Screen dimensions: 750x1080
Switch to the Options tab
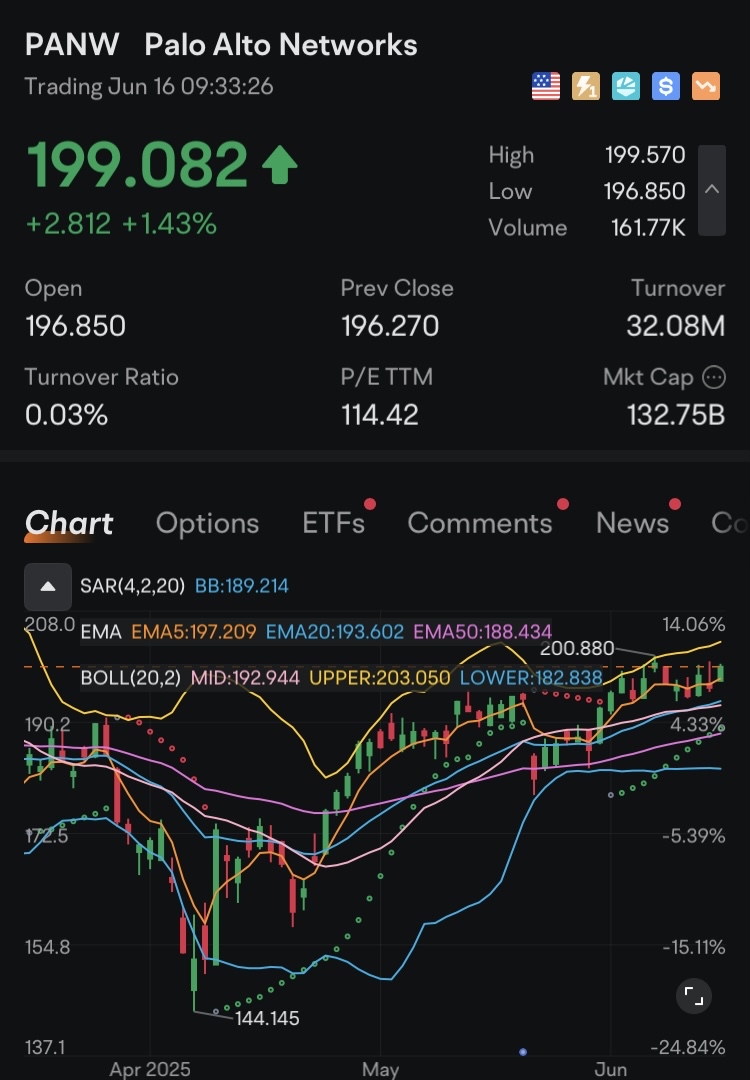click(x=207, y=523)
